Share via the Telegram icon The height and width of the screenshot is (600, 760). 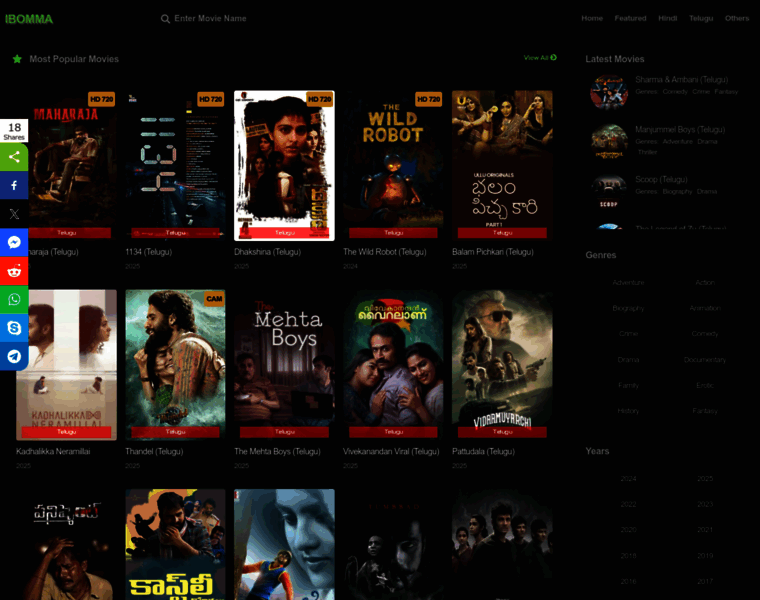(14, 357)
